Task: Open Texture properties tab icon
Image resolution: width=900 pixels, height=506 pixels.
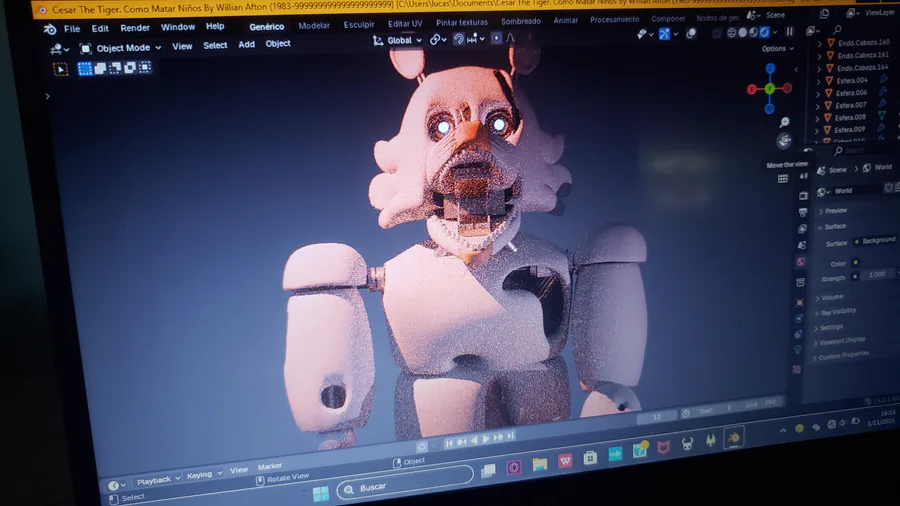Action: pyautogui.click(x=797, y=369)
